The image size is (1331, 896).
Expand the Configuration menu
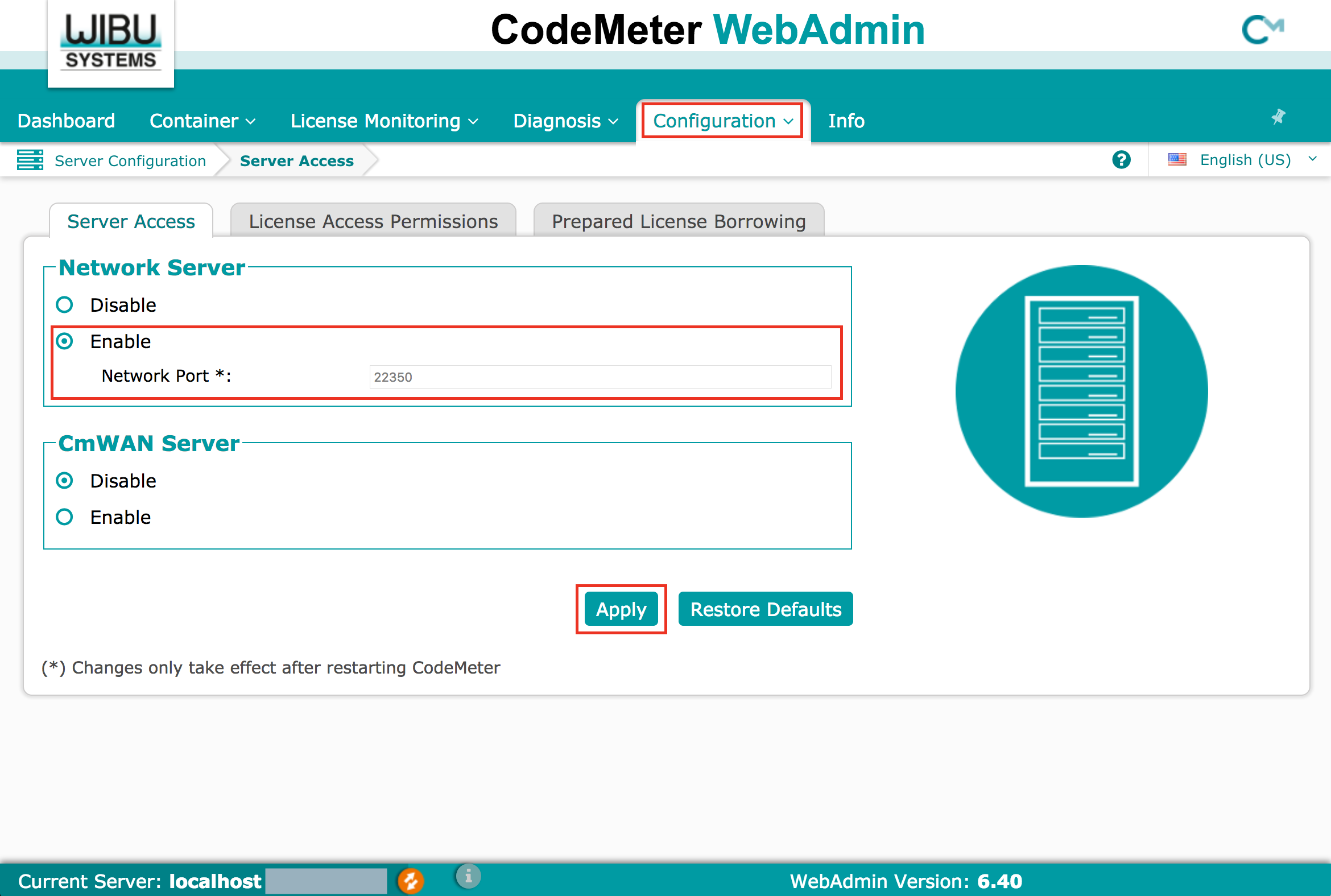722,121
